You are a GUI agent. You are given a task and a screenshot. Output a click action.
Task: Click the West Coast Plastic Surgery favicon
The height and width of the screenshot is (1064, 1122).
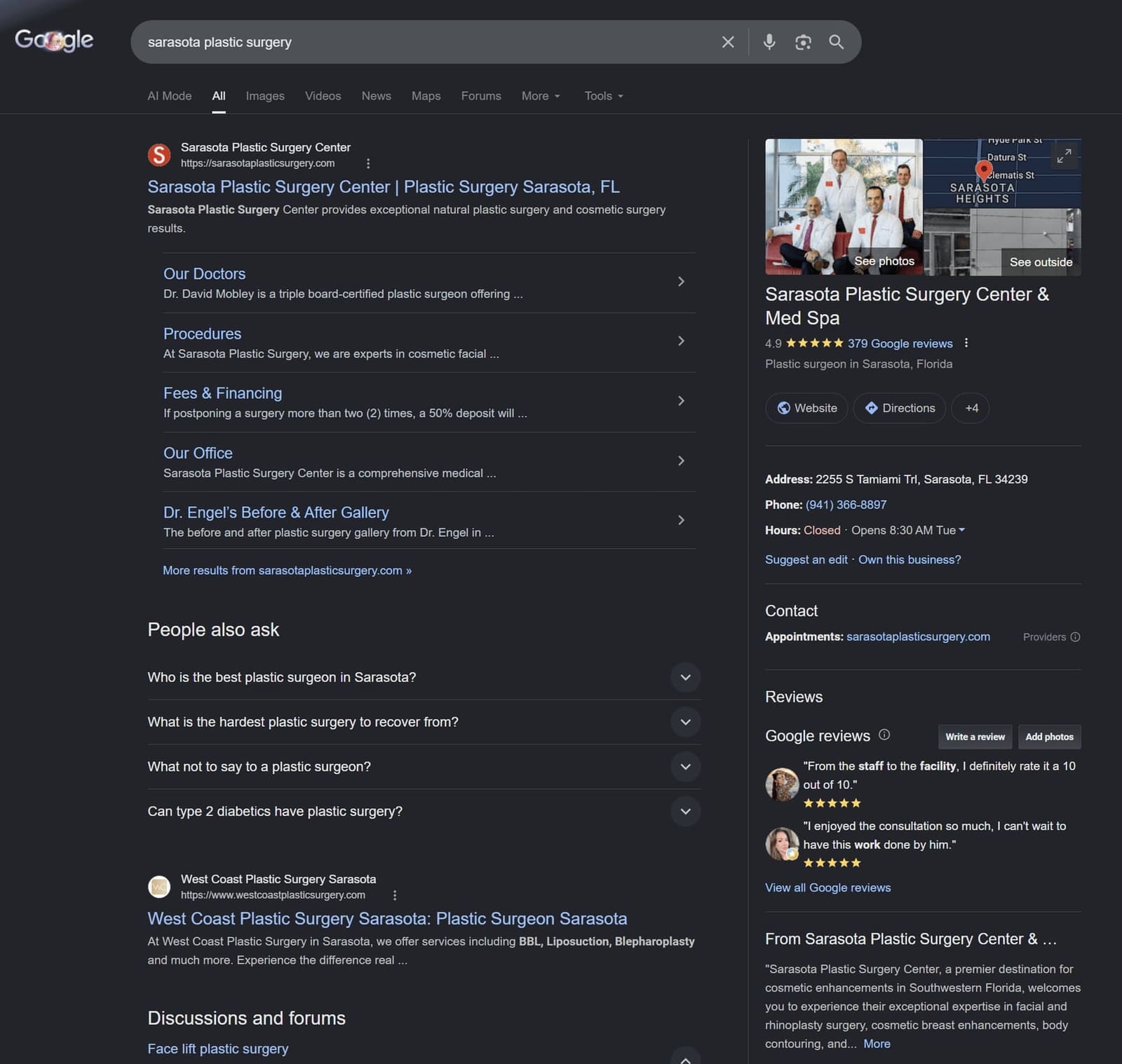[159, 887]
